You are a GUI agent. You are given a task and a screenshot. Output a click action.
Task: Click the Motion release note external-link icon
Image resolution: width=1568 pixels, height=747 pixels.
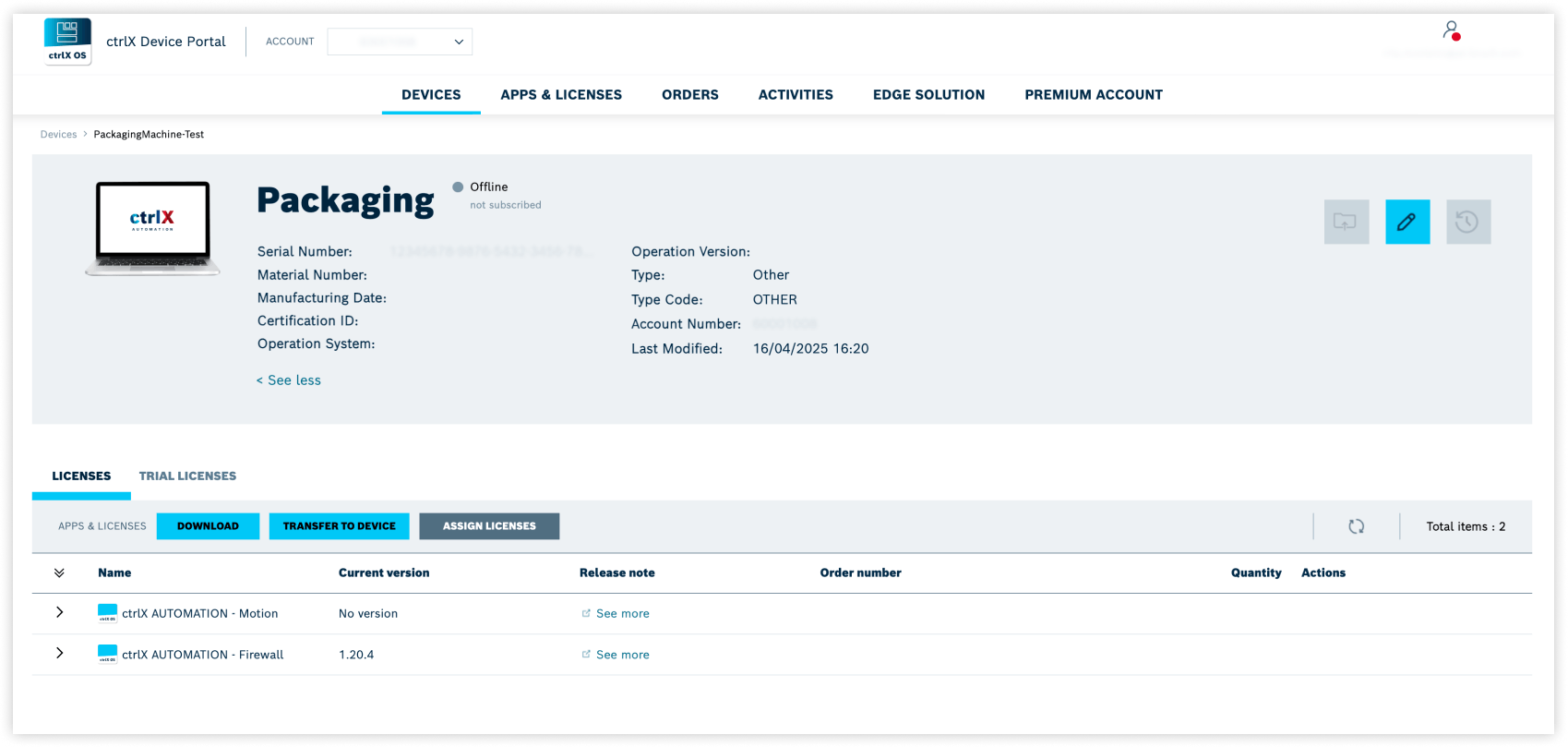coord(586,613)
